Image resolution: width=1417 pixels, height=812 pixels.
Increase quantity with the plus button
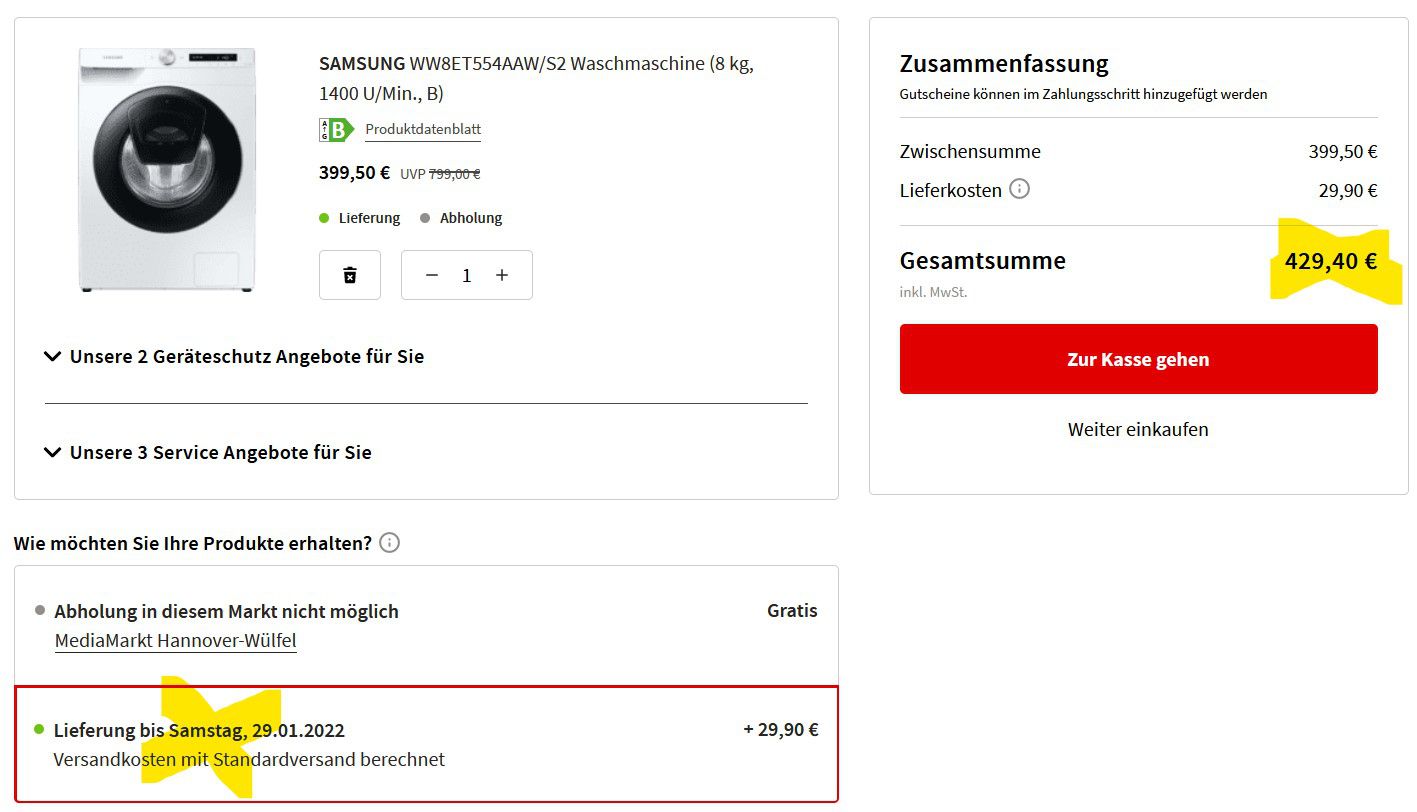point(502,275)
